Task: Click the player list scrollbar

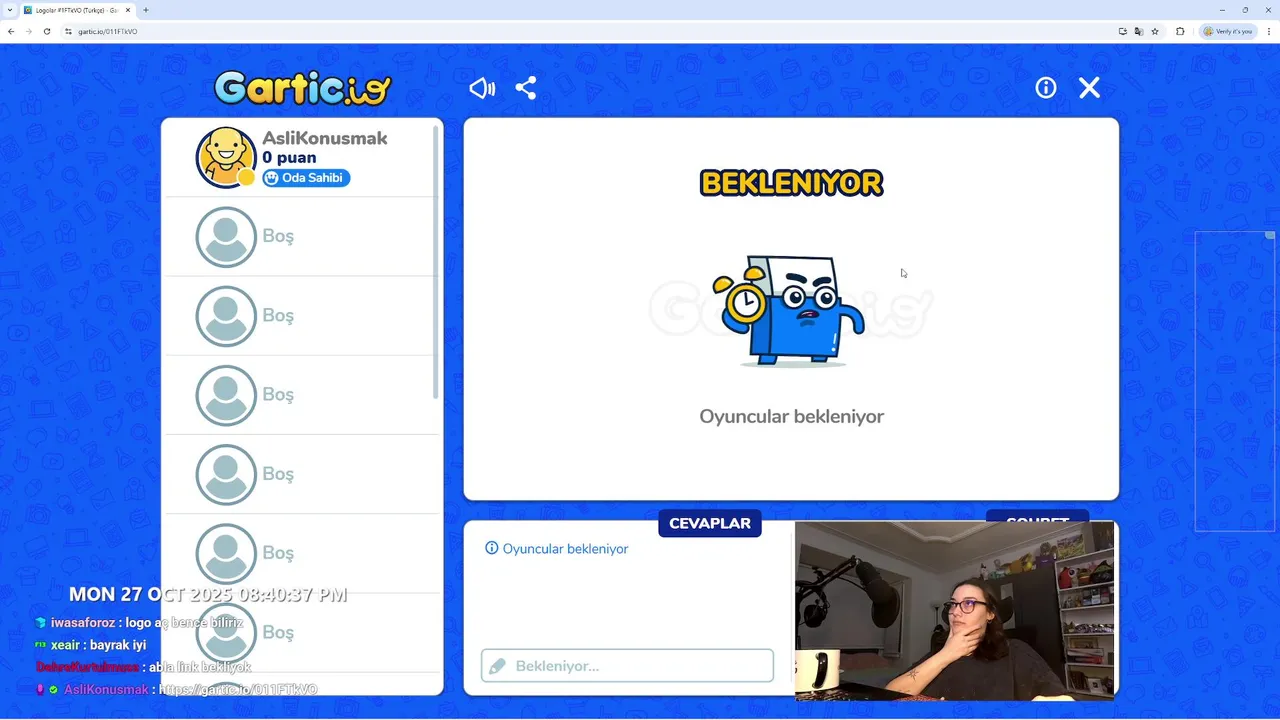Action: [x=437, y=260]
